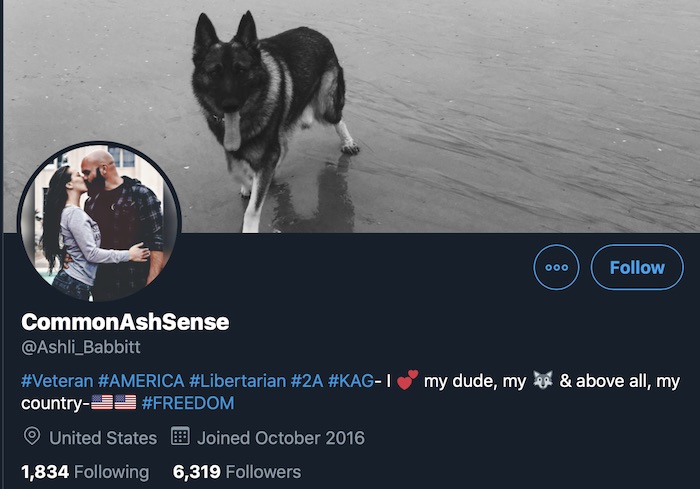Click the location pin icon
The image size is (700, 489).
32,436
